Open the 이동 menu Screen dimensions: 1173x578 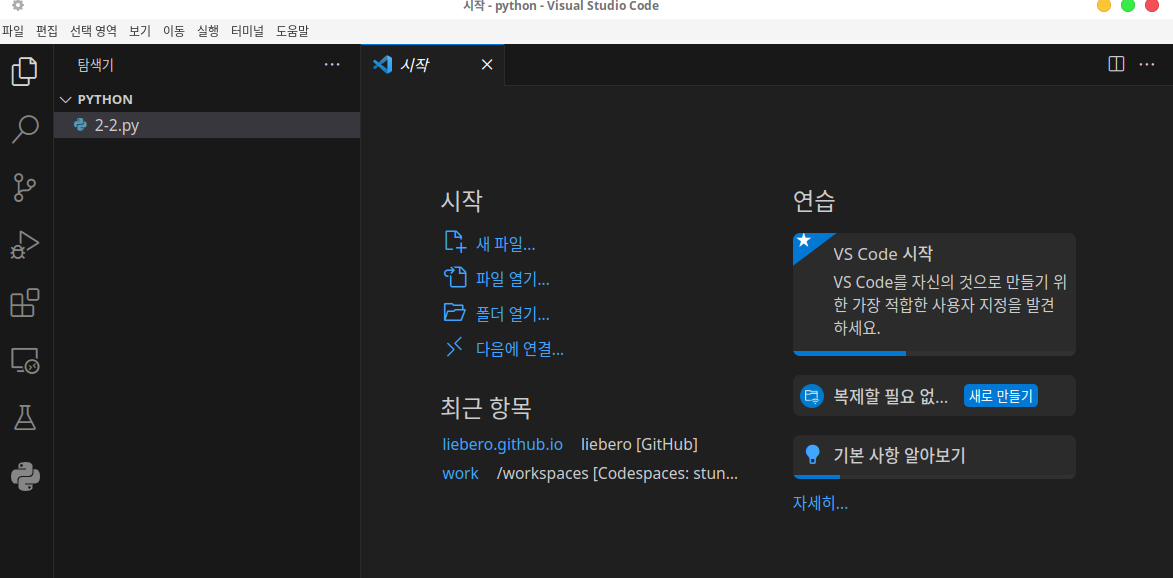point(174,31)
